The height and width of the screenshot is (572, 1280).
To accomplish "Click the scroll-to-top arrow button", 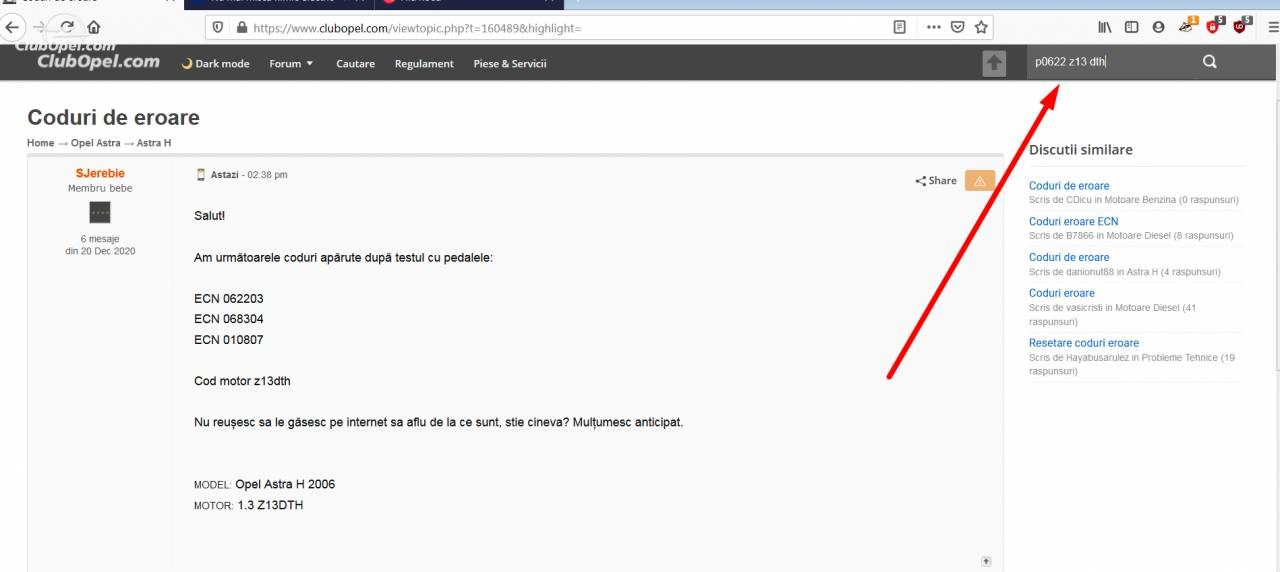I will 994,63.
